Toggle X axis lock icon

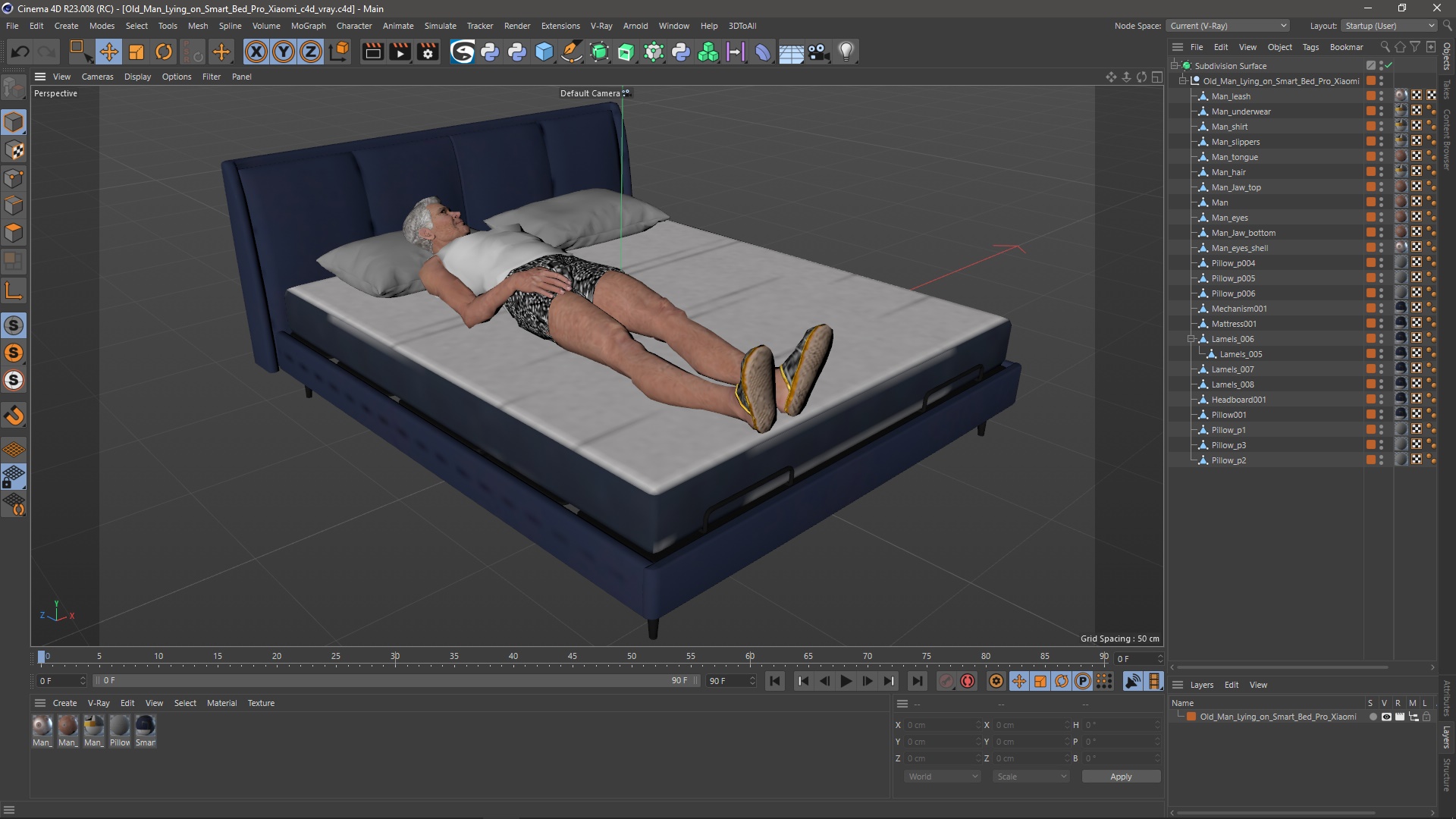coord(256,52)
